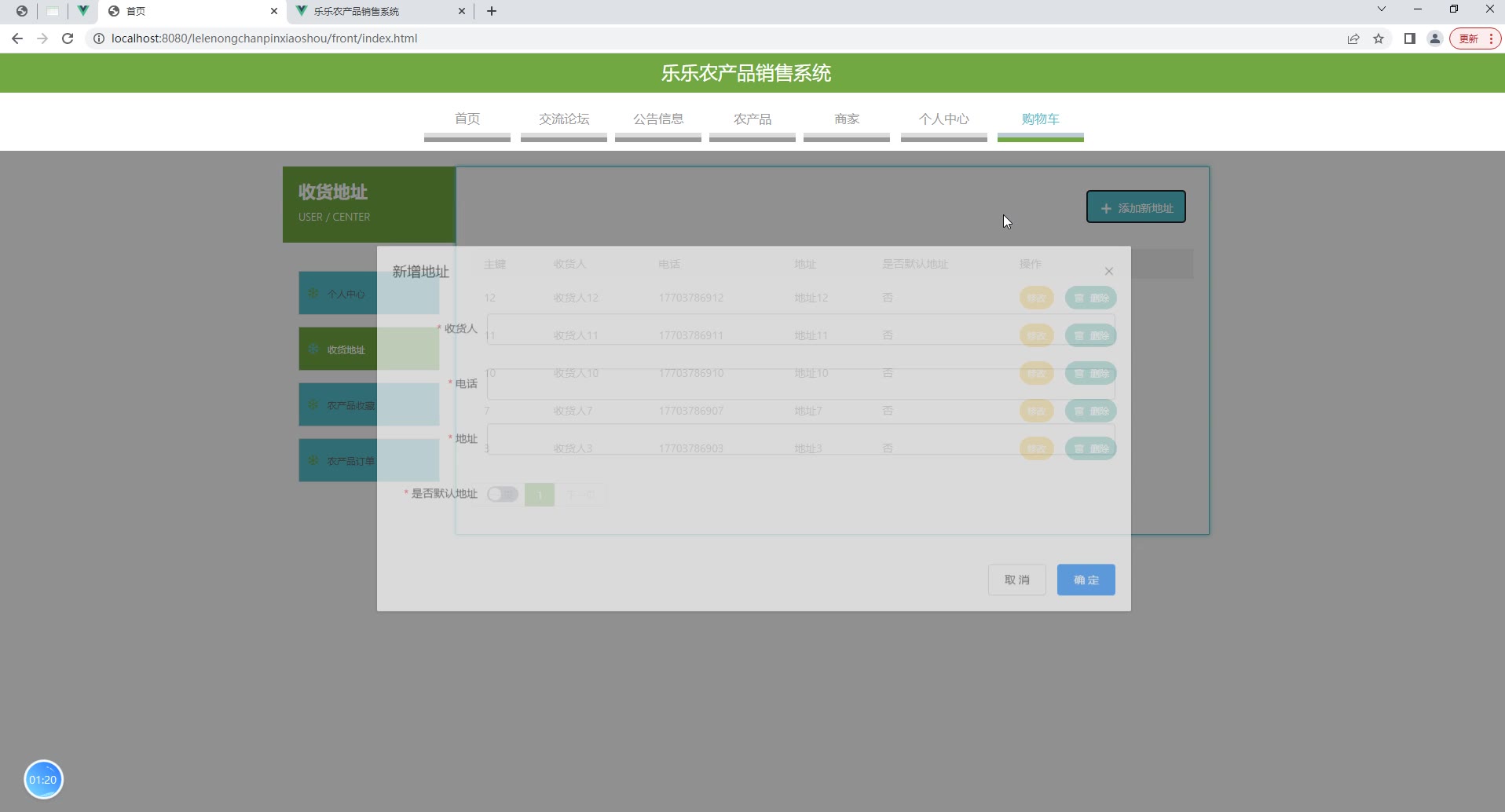Image resolution: width=1505 pixels, height=812 pixels.
Task: Switch to the 乐乐农产品销售系统 browser tab
Action: click(380, 11)
